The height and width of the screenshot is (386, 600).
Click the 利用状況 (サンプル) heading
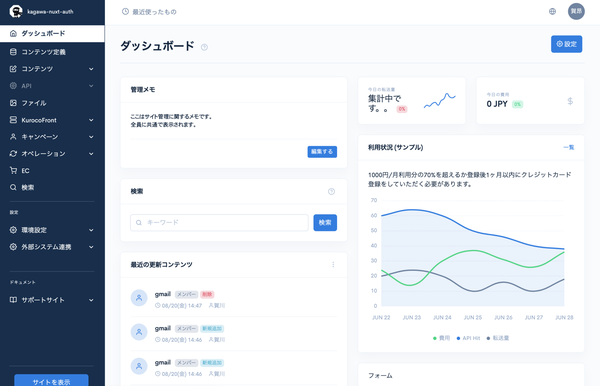click(395, 147)
